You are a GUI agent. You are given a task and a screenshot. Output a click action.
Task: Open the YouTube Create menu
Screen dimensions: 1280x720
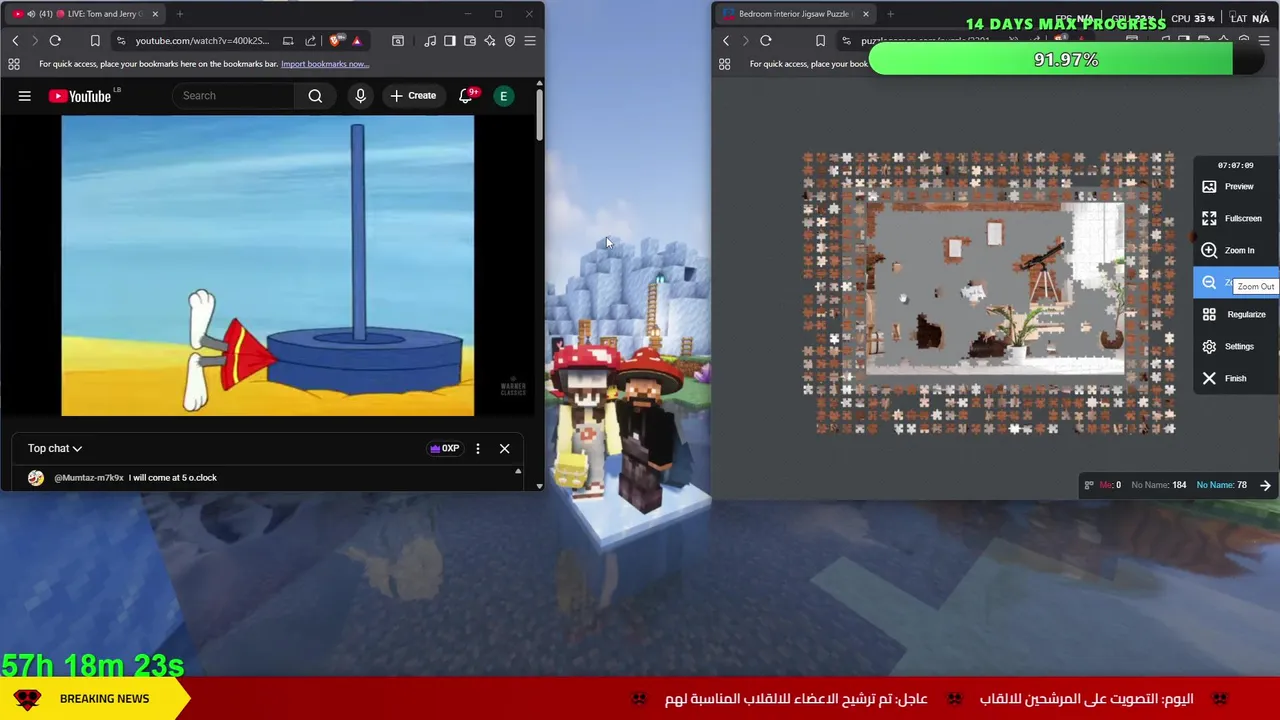point(412,96)
